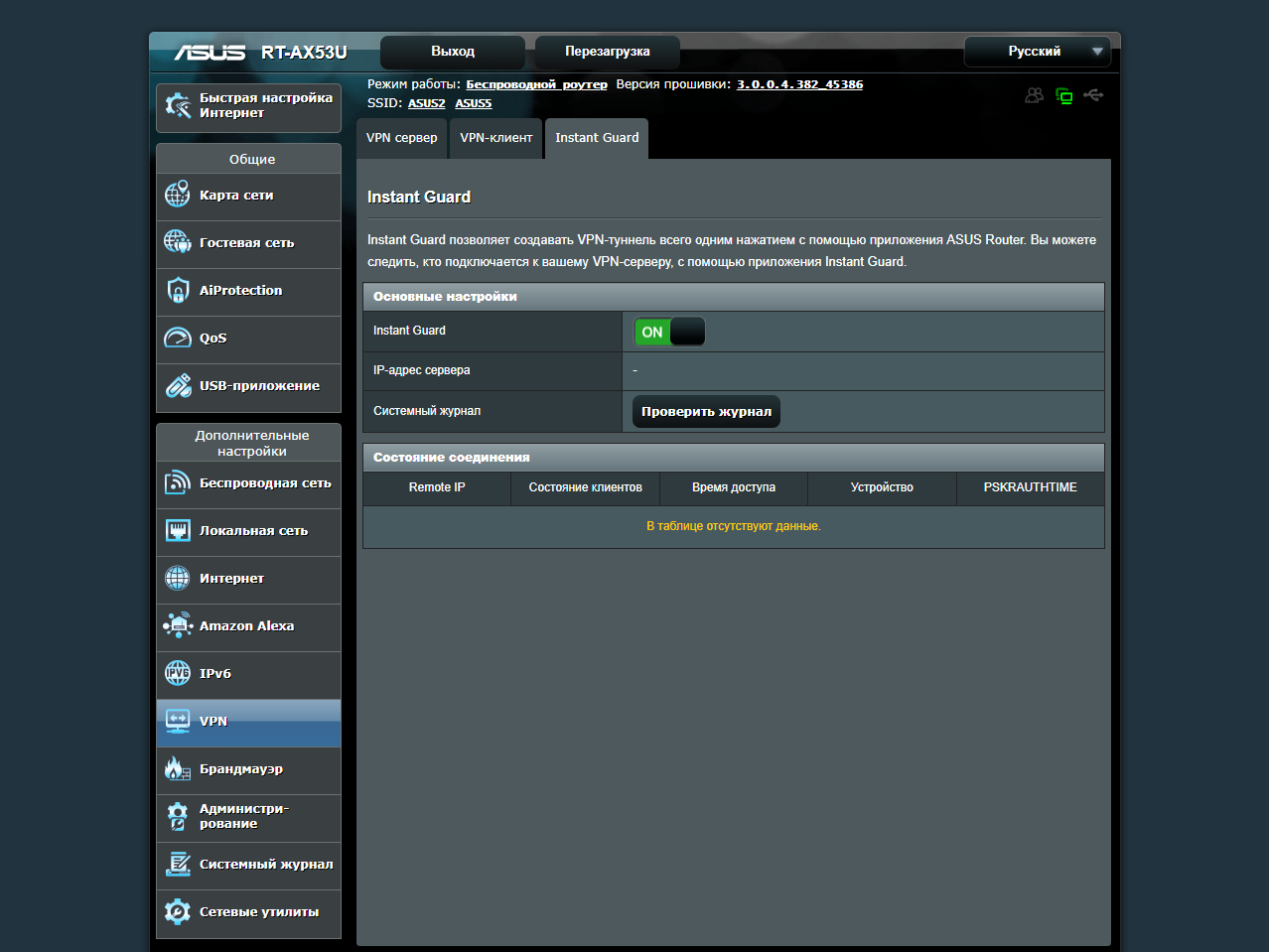Viewport: 1269px width, 952px height.
Task: Click the 'Основные настройки' section header
Action: [x=734, y=297]
